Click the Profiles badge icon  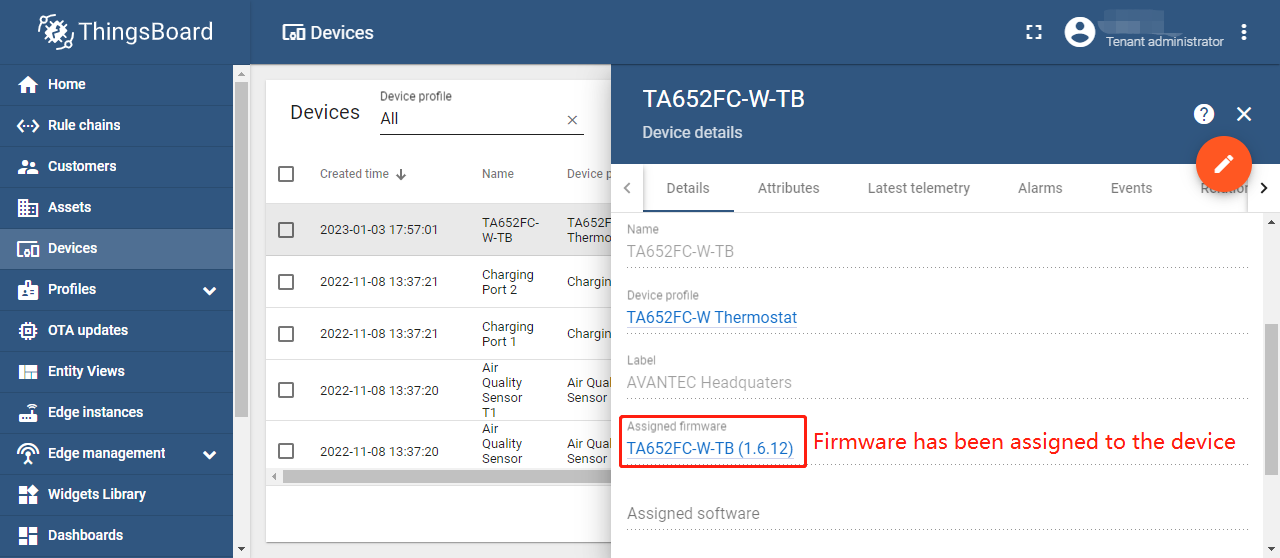click(28, 289)
